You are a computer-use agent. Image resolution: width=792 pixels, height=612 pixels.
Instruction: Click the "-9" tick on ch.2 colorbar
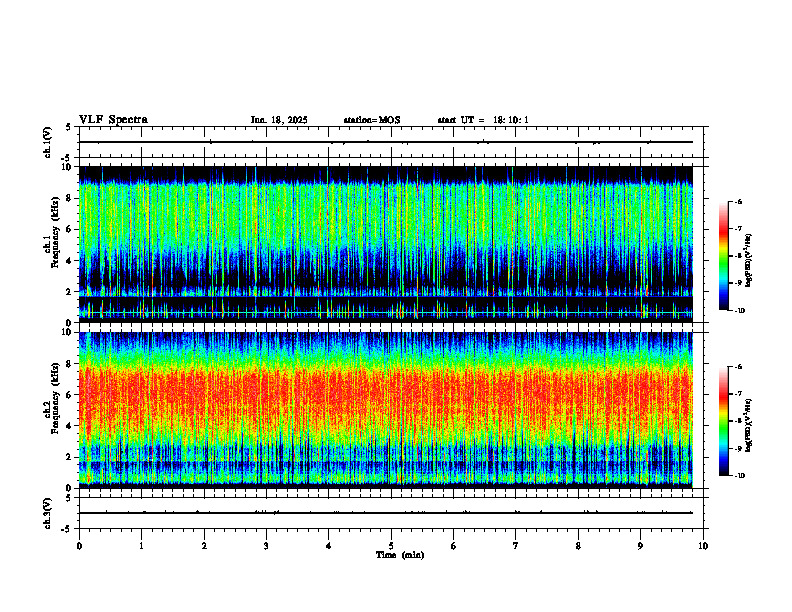click(x=738, y=448)
